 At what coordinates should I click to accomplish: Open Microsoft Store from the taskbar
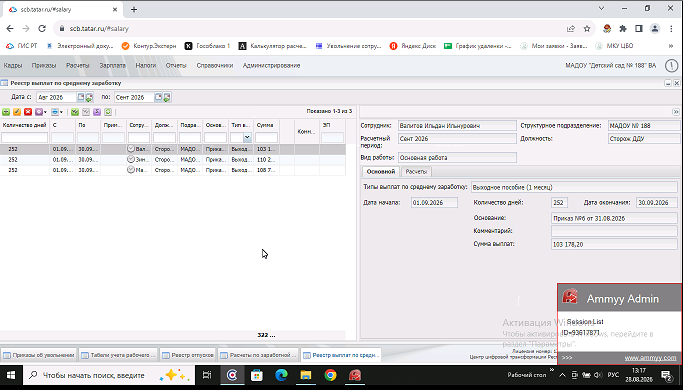click(x=257, y=375)
